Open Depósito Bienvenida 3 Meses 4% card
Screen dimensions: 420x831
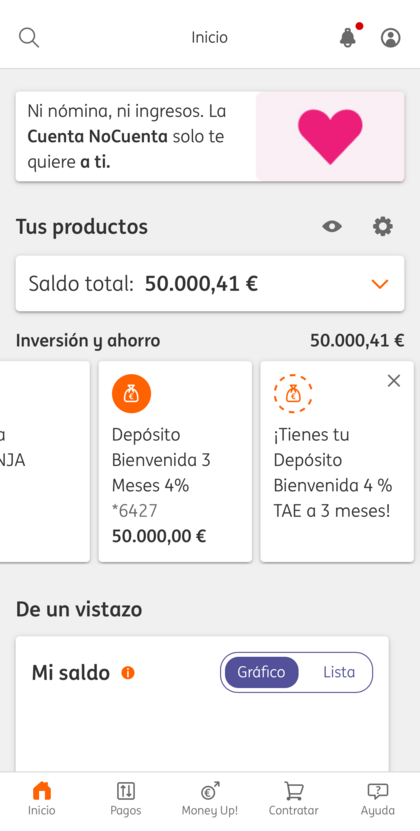click(175, 462)
